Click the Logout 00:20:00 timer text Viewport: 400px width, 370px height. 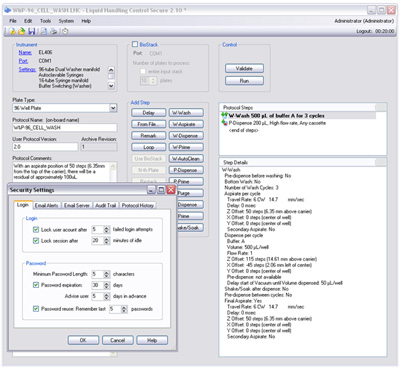click(375, 31)
